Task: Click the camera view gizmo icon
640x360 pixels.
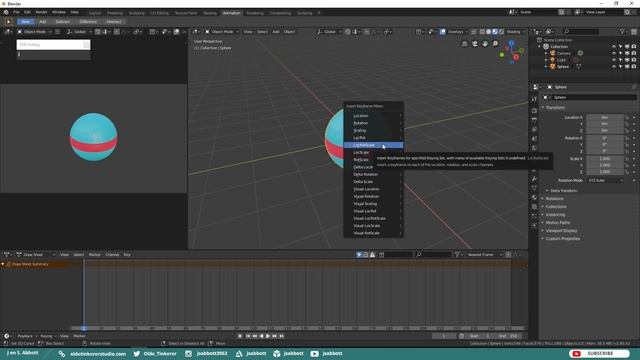Action: [475, 44]
